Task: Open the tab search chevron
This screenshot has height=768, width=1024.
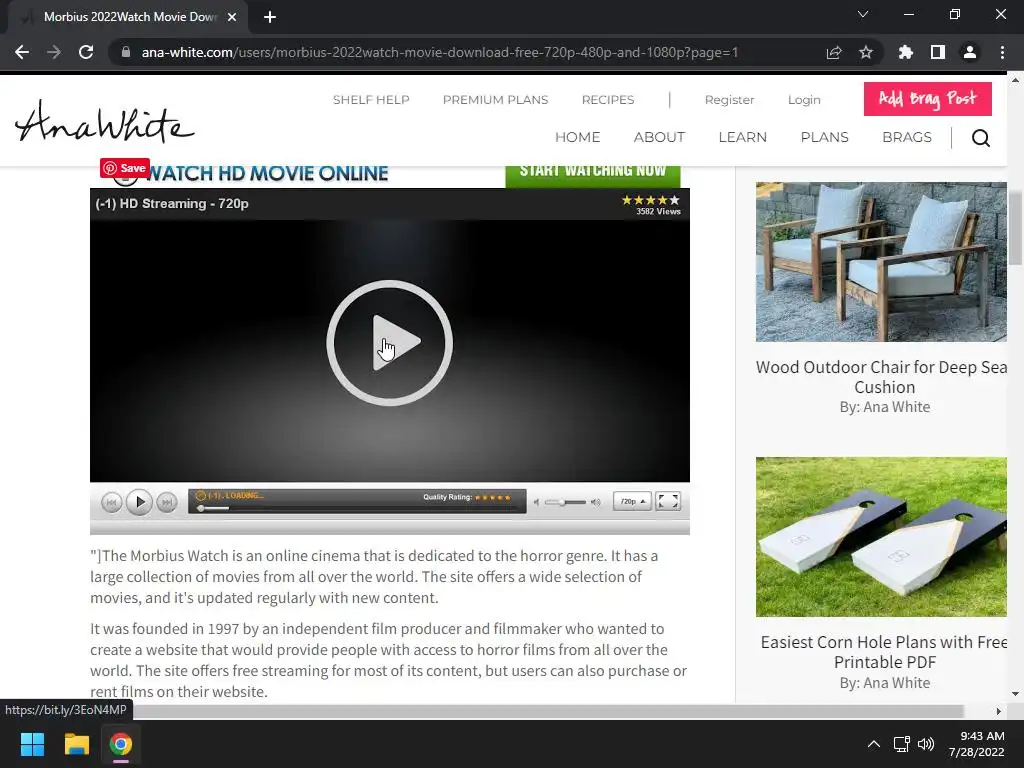Action: tap(863, 14)
